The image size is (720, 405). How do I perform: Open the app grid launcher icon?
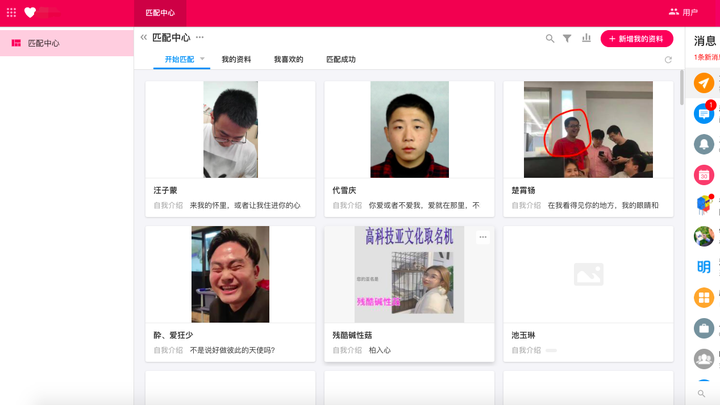(11, 12)
